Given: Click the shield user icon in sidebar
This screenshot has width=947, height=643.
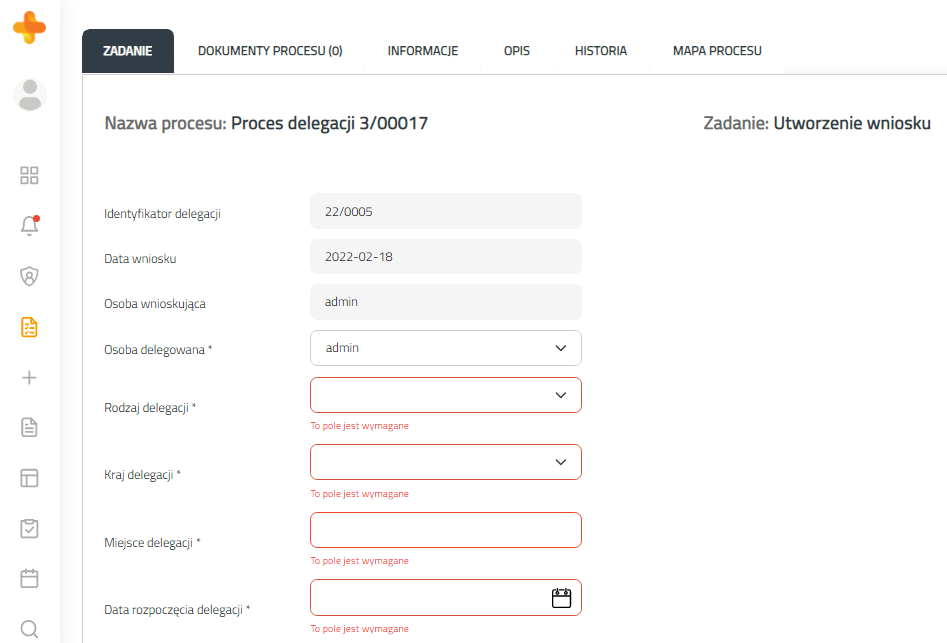Looking at the screenshot, I should (x=30, y=276).
